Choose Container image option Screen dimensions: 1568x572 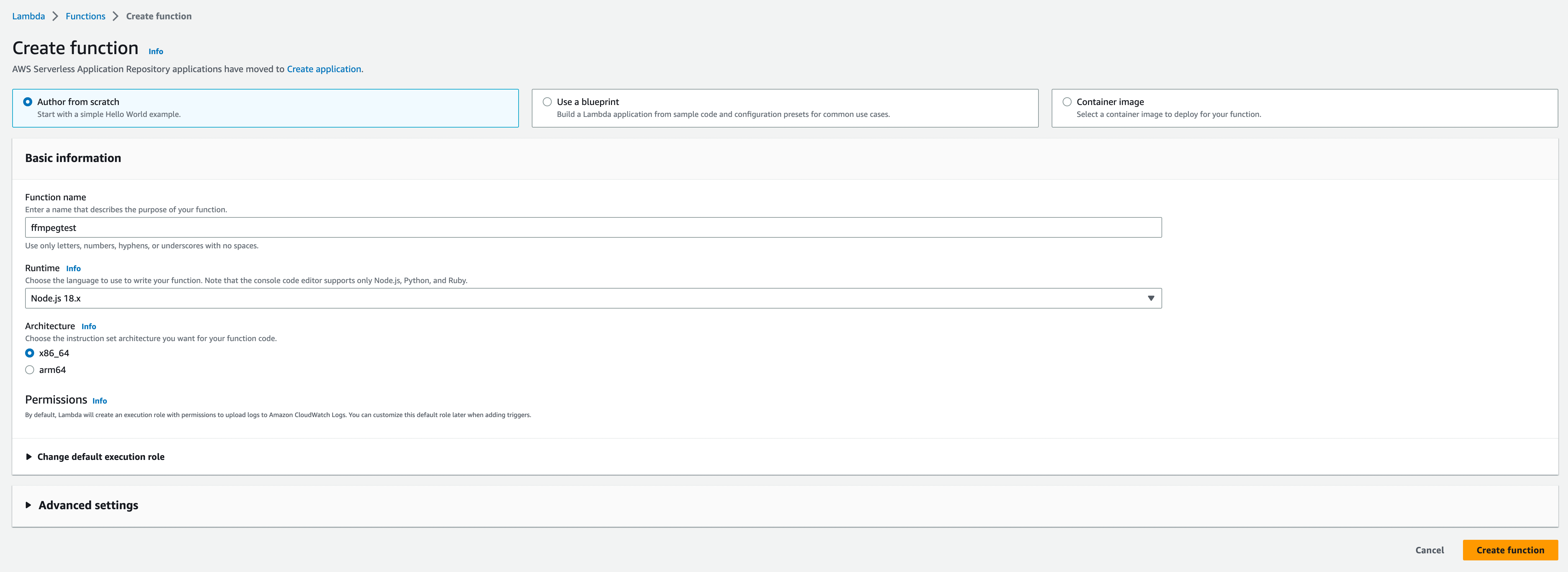coord(1067,102)
